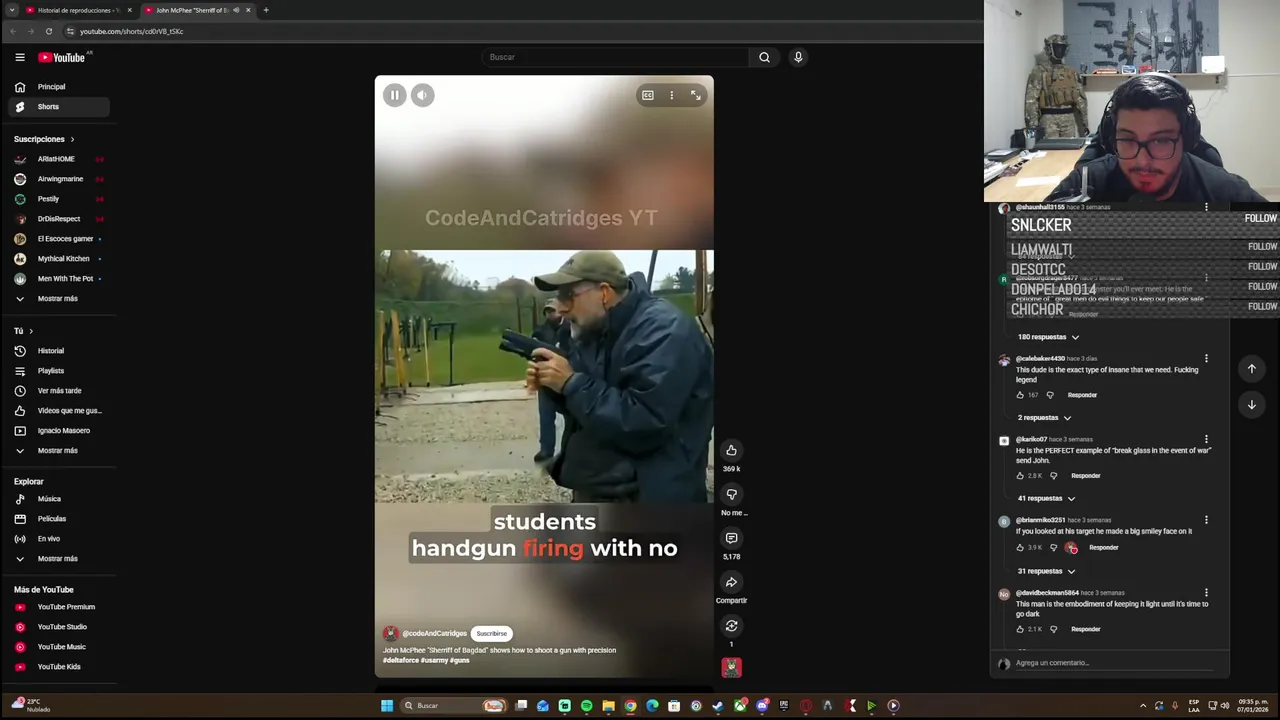Like the @brianmiko3251 comment
The image size is (1280, 720).
point(1020,548)
